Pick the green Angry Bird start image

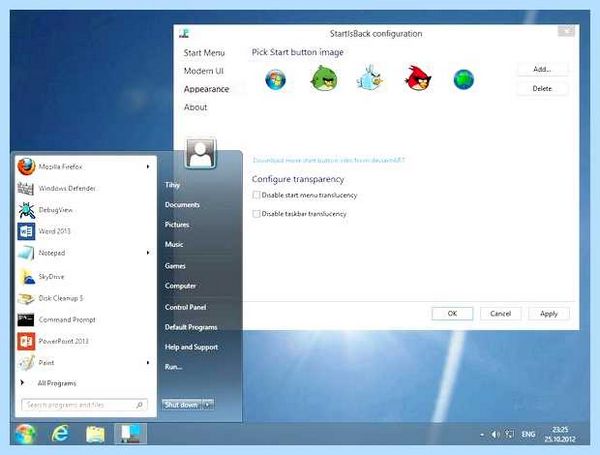[x=324, y=78]
